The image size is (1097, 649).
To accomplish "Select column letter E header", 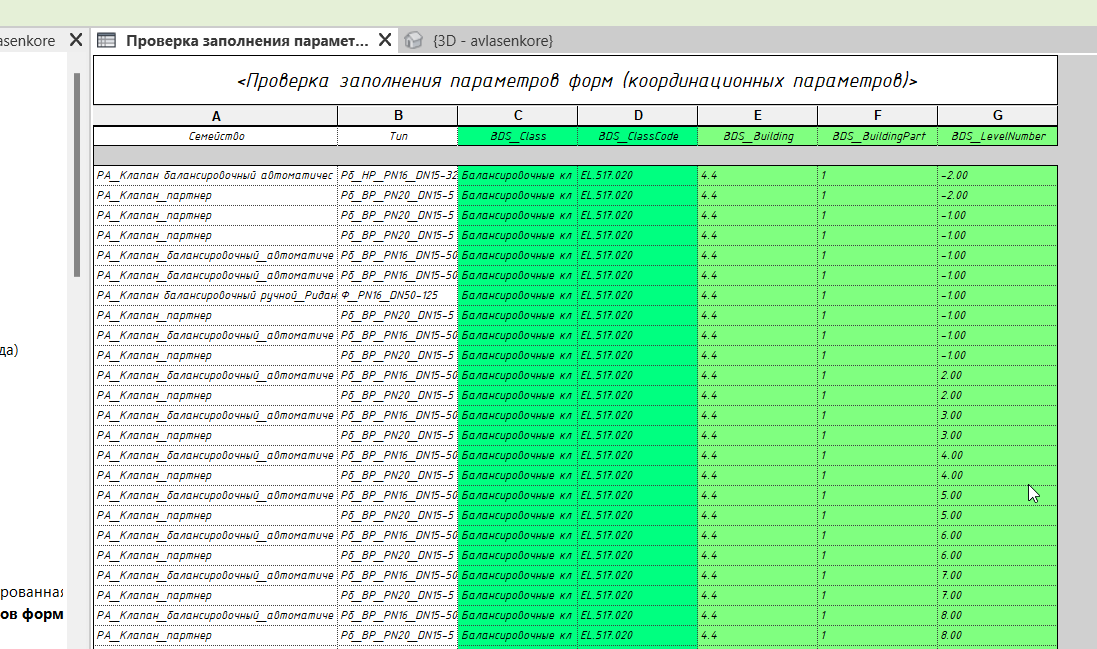I will 758,115.
